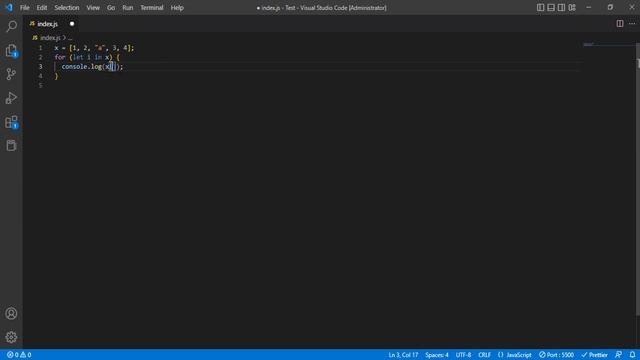The image size is (640, 360).
Task: Open the clipboard-shaped activity bar view
Action: (x=11, y=145)
